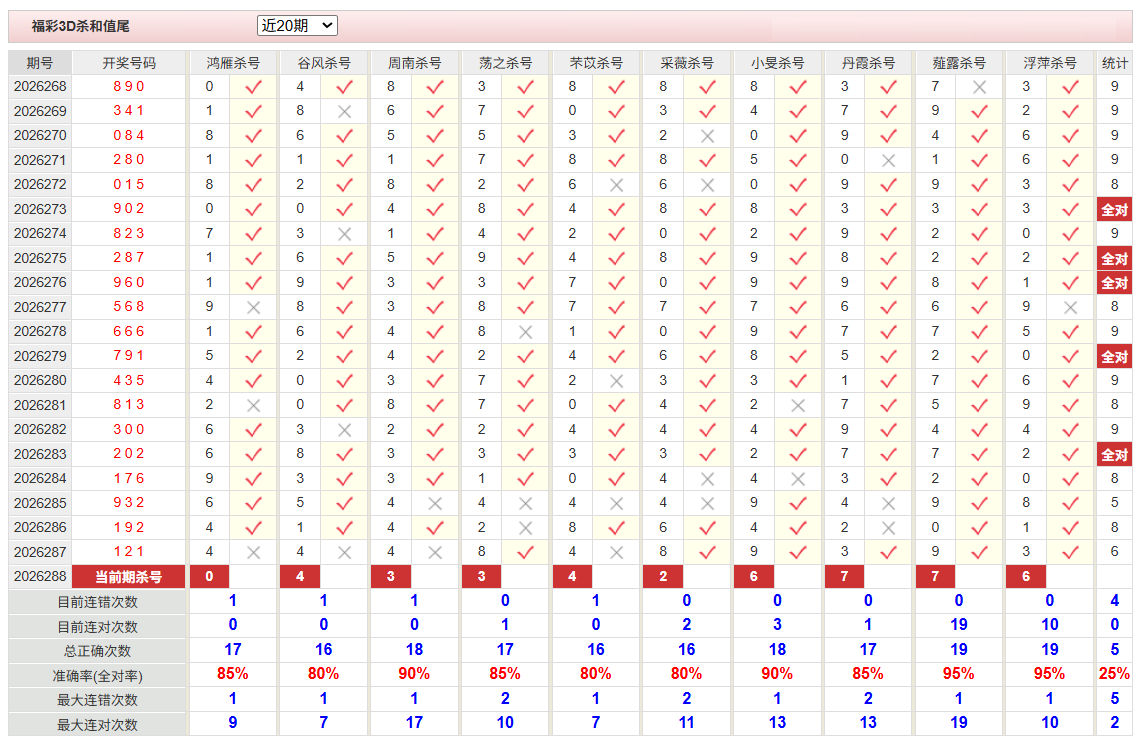Viewport: 1144px width, 746px height.
Task: Select the 浮萍杀号 column header
Action: (1049, 63)
